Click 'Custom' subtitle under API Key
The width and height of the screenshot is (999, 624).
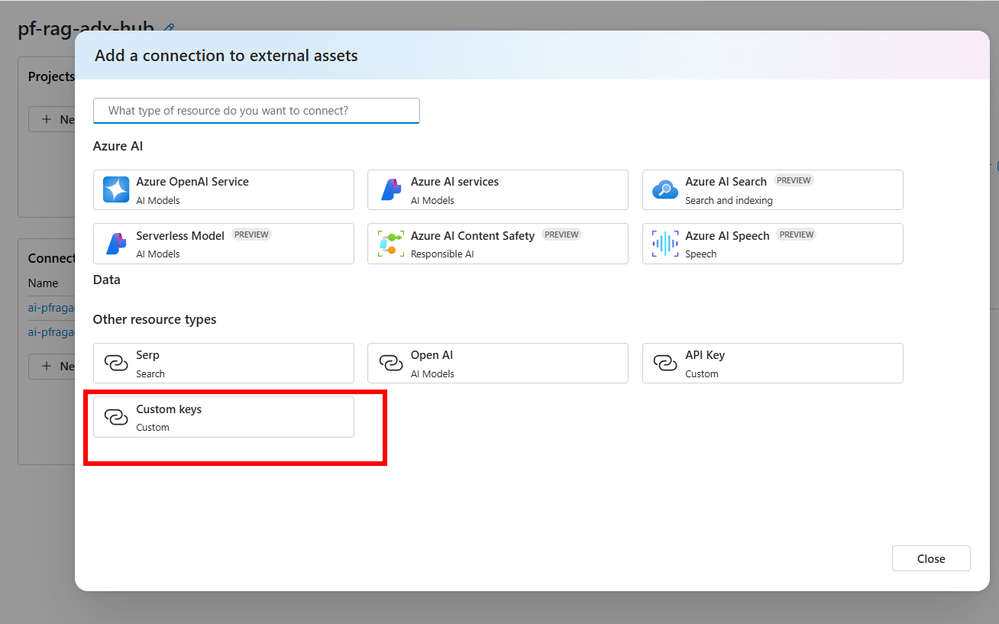click(701, 374)
